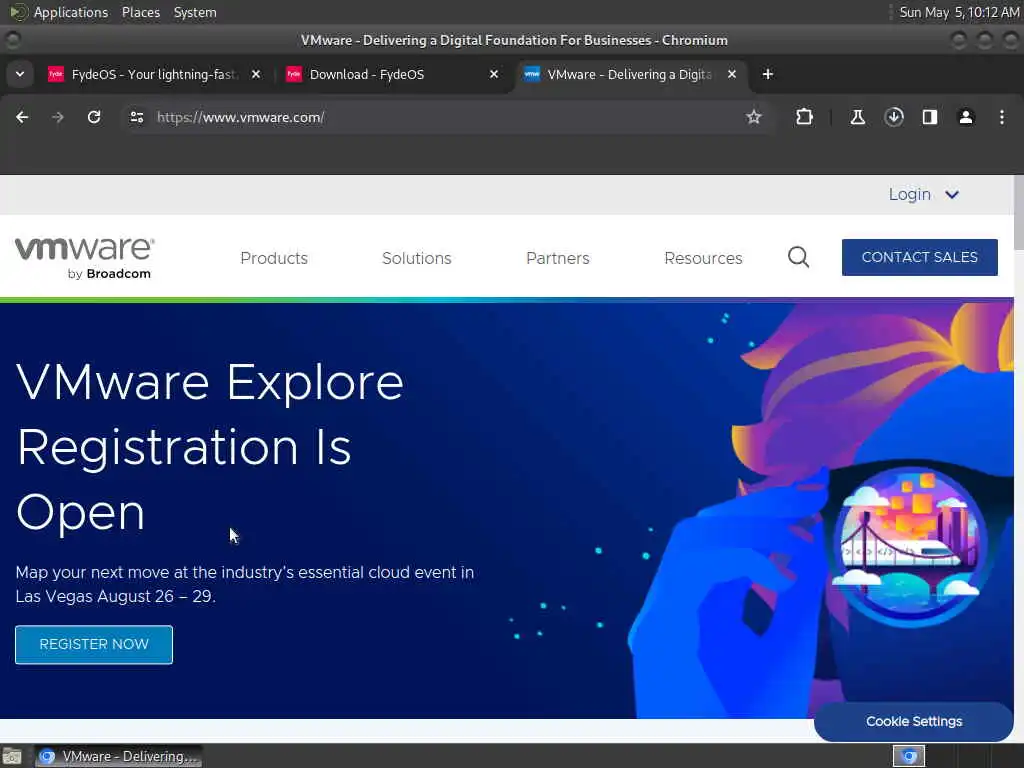The height and width of the screenshot is (768, 1024).
Task: Open site information icon in address bar
Action: (x=136, y=117)
